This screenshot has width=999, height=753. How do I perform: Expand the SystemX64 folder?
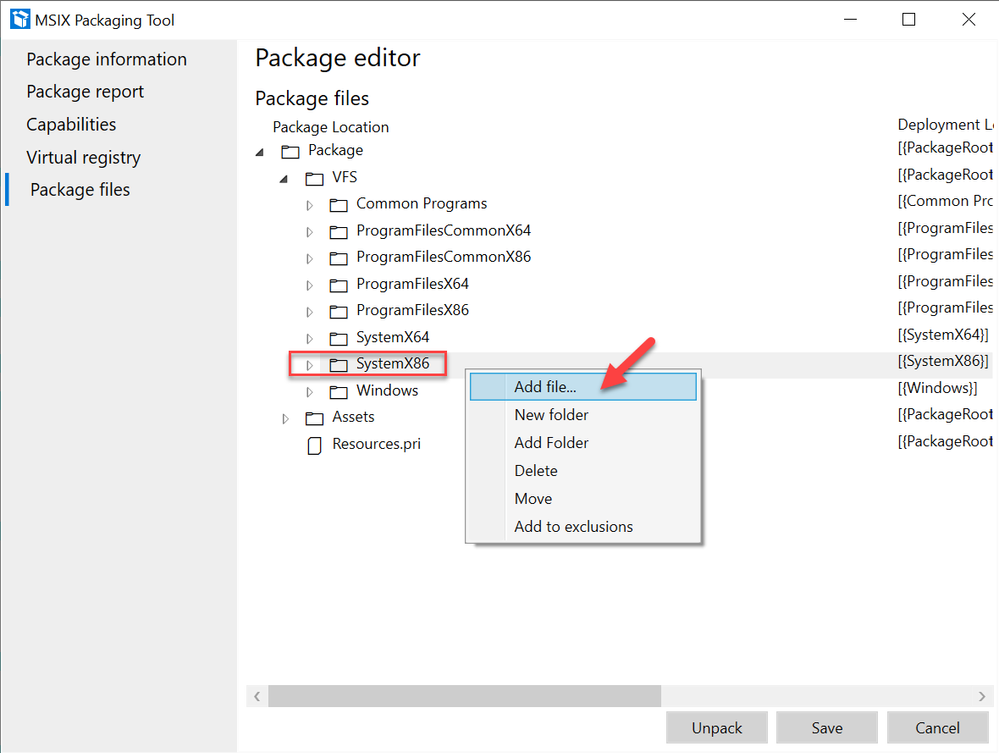(310, 338)
